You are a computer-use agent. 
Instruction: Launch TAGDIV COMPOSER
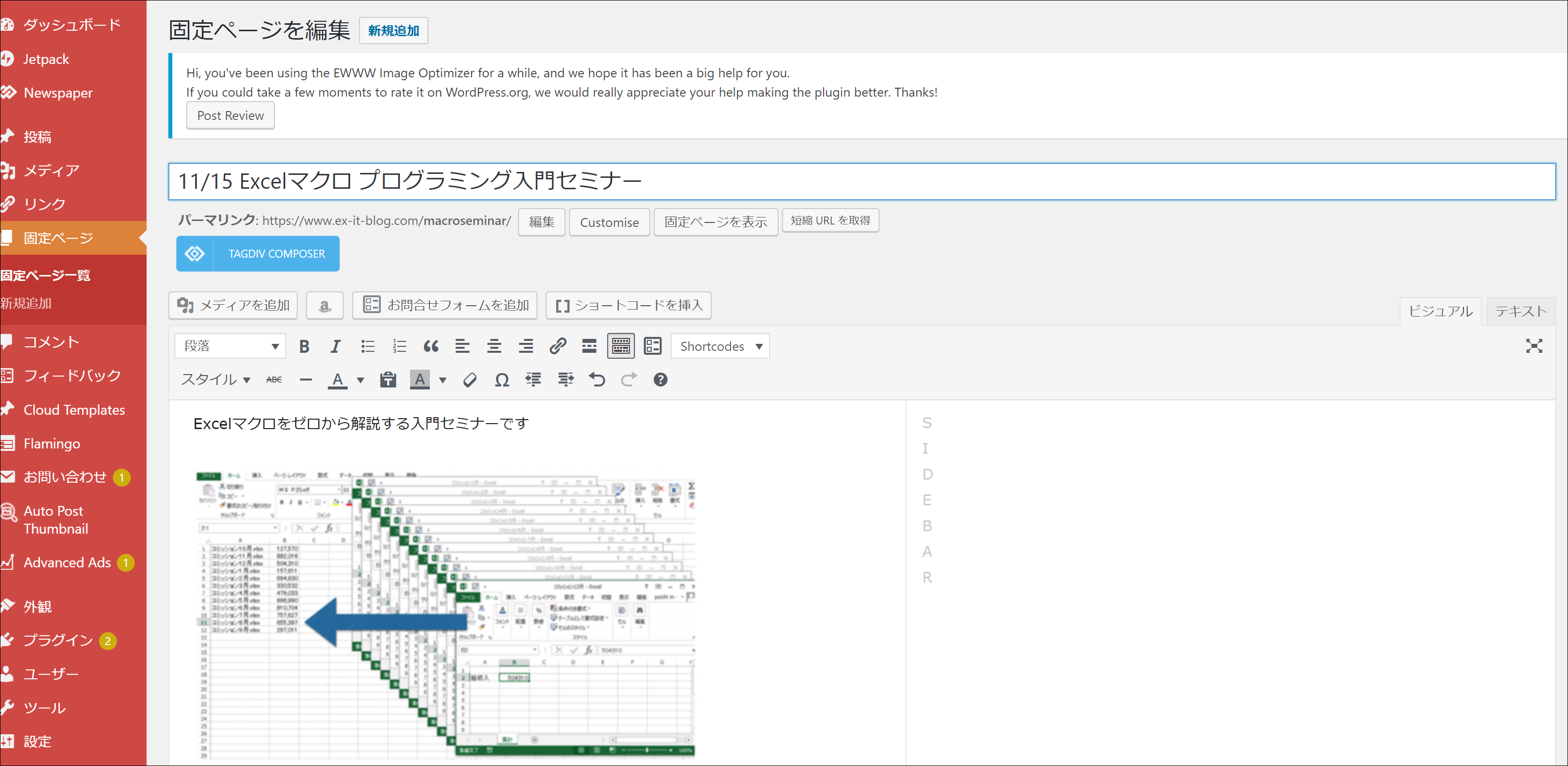258,254
